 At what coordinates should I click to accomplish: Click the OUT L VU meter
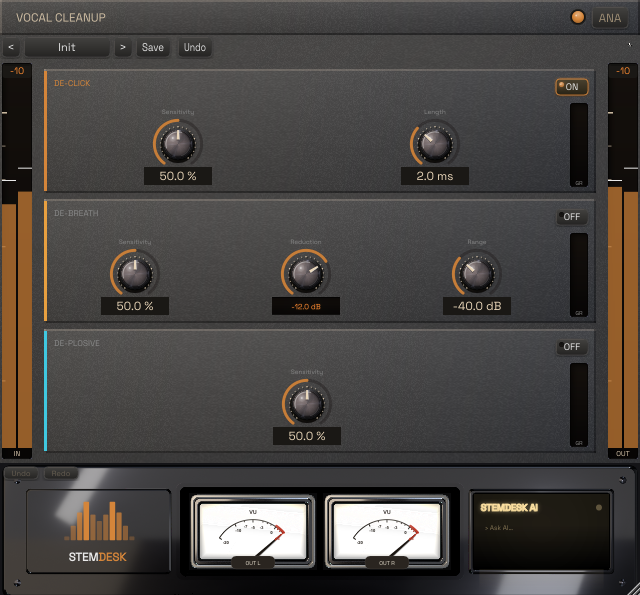(253, 531)
